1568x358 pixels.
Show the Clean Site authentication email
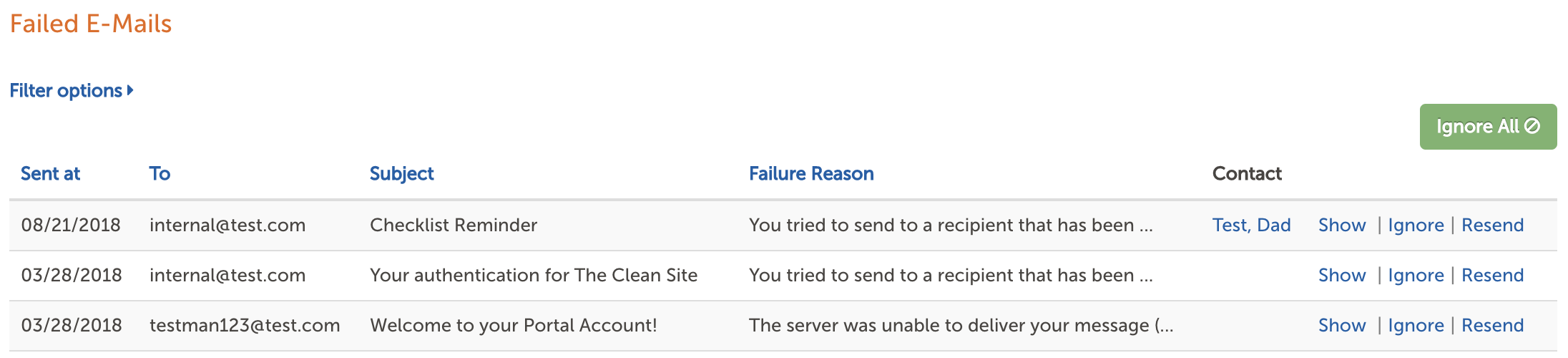click(1342, 276)
